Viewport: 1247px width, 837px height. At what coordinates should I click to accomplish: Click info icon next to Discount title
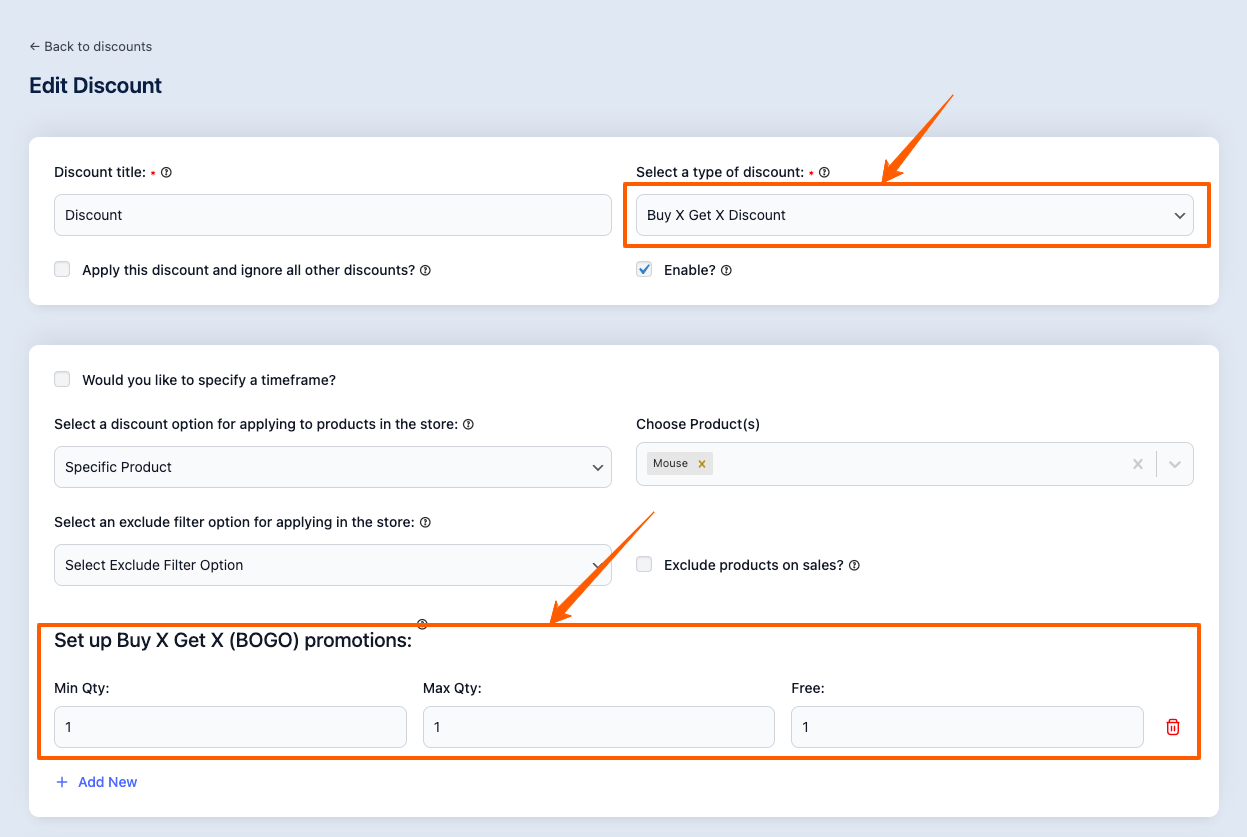coord(166,172)
